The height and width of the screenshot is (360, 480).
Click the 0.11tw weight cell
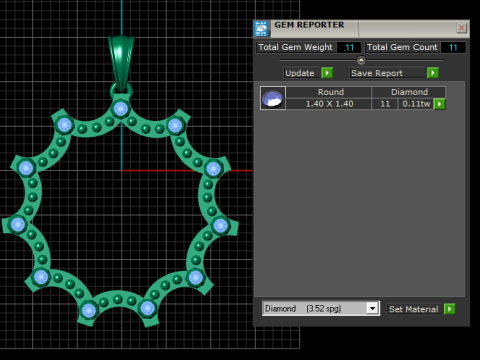point(416,104)
